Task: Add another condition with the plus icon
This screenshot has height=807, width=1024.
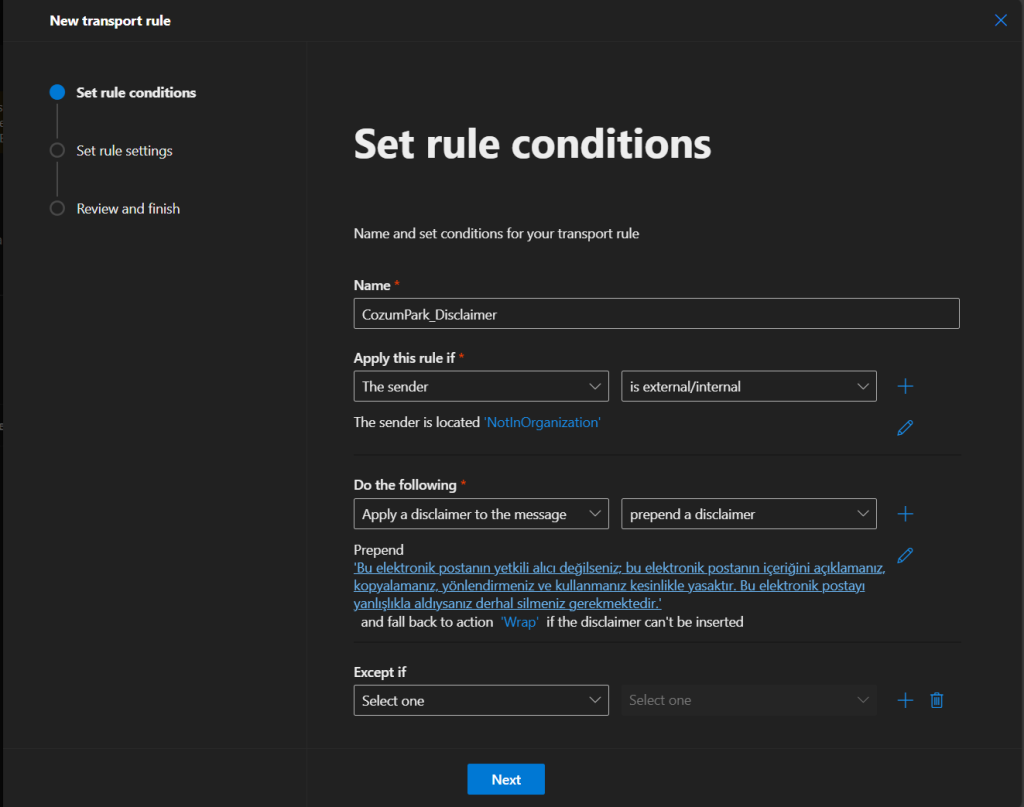Action: pos(905,386)
